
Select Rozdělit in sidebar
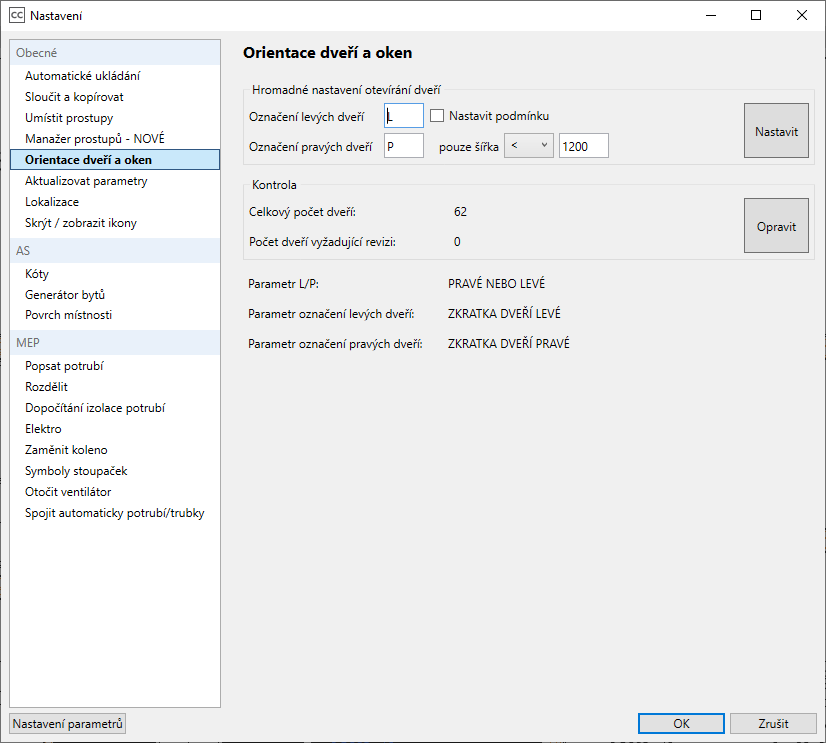(x=115, y=387)
